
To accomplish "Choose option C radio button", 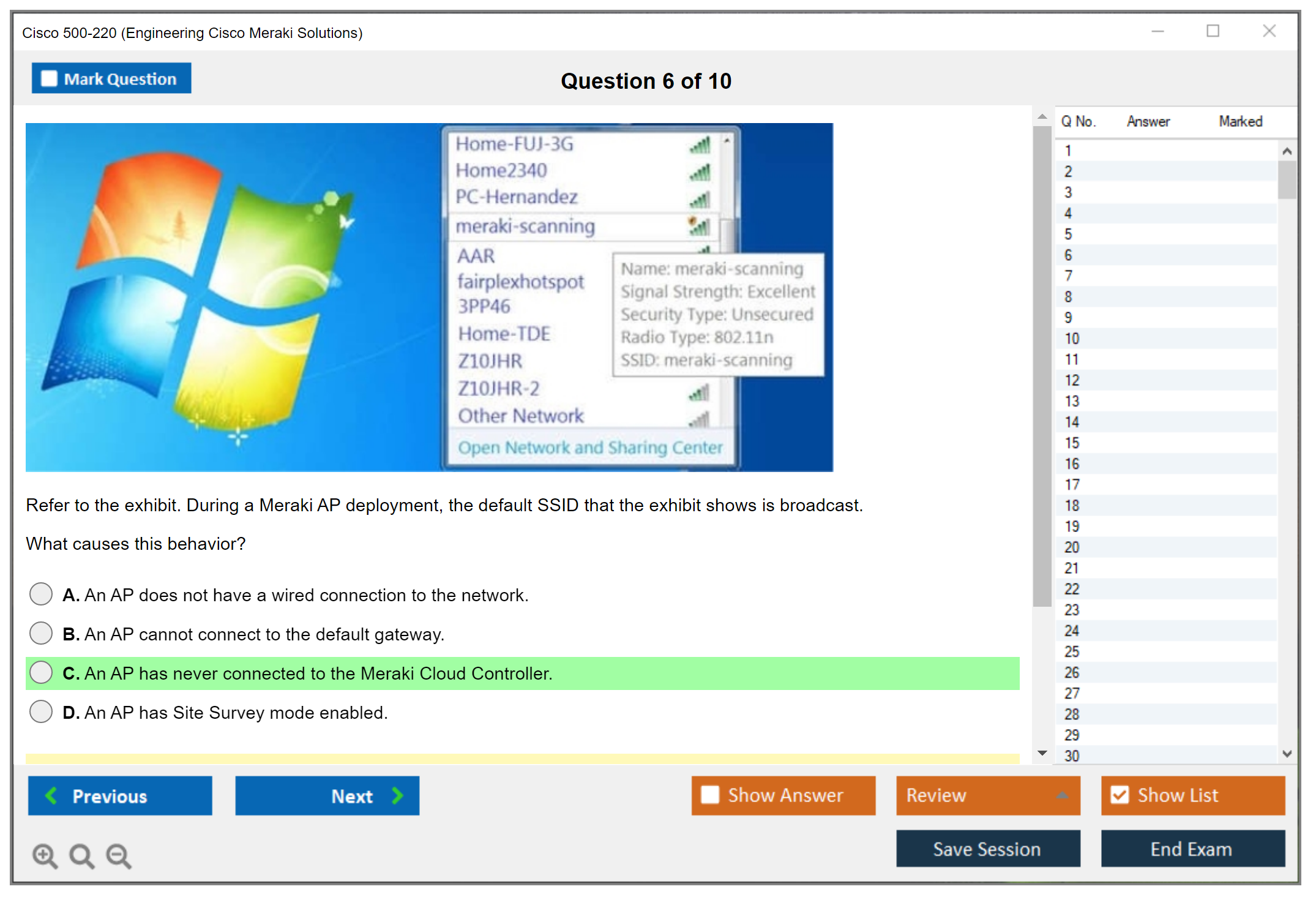I will pyautogui.click(x=41, y=672).
